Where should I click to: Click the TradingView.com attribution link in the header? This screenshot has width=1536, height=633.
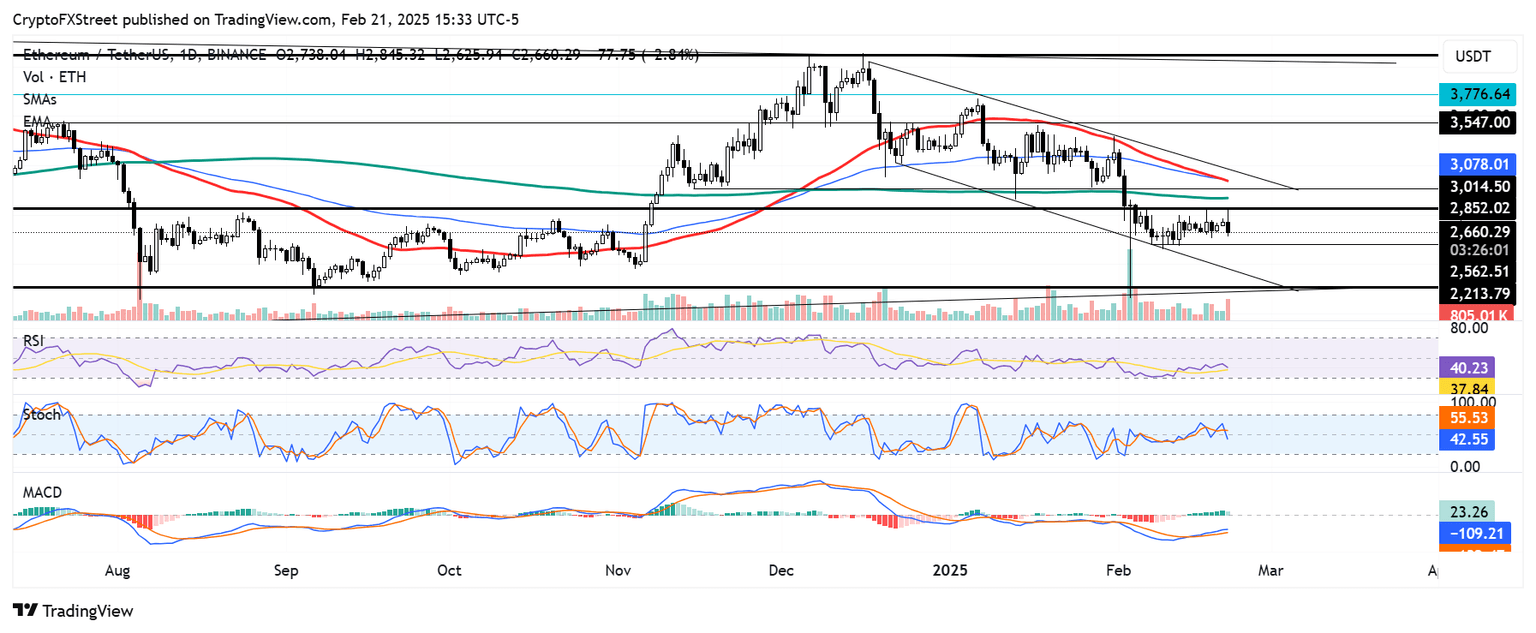[266, 18]
